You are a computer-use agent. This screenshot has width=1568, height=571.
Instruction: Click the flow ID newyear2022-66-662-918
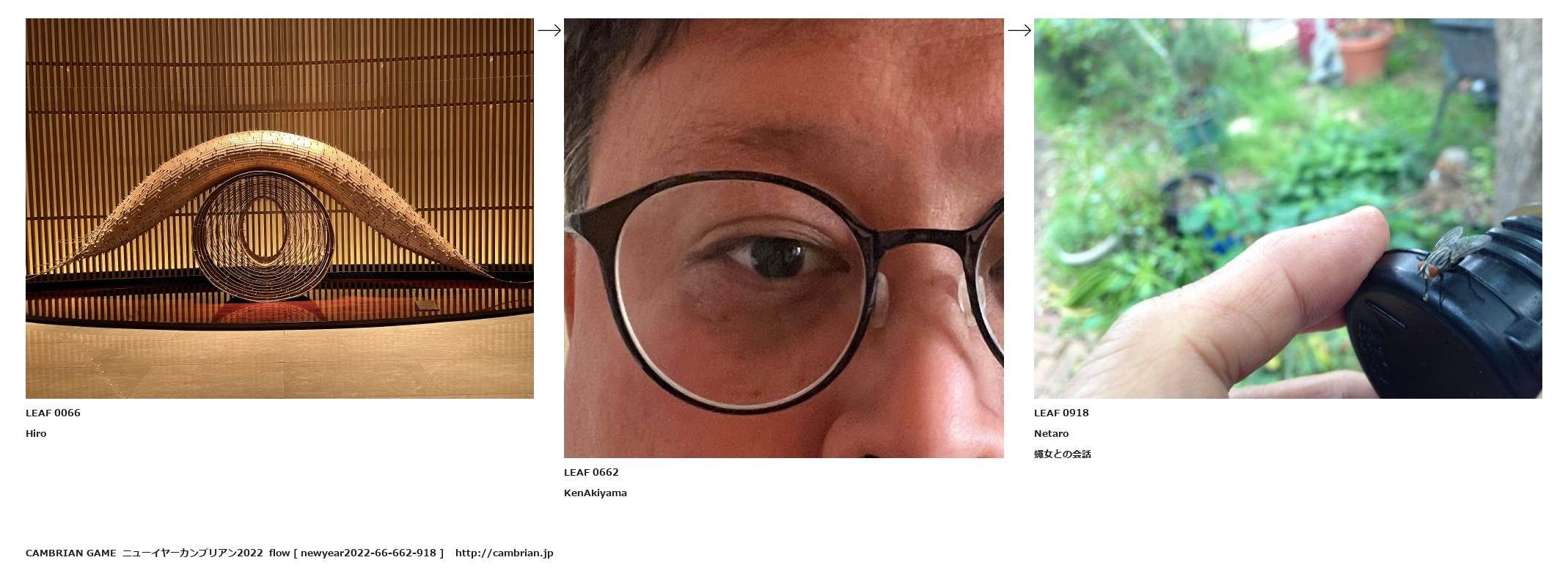368,553
